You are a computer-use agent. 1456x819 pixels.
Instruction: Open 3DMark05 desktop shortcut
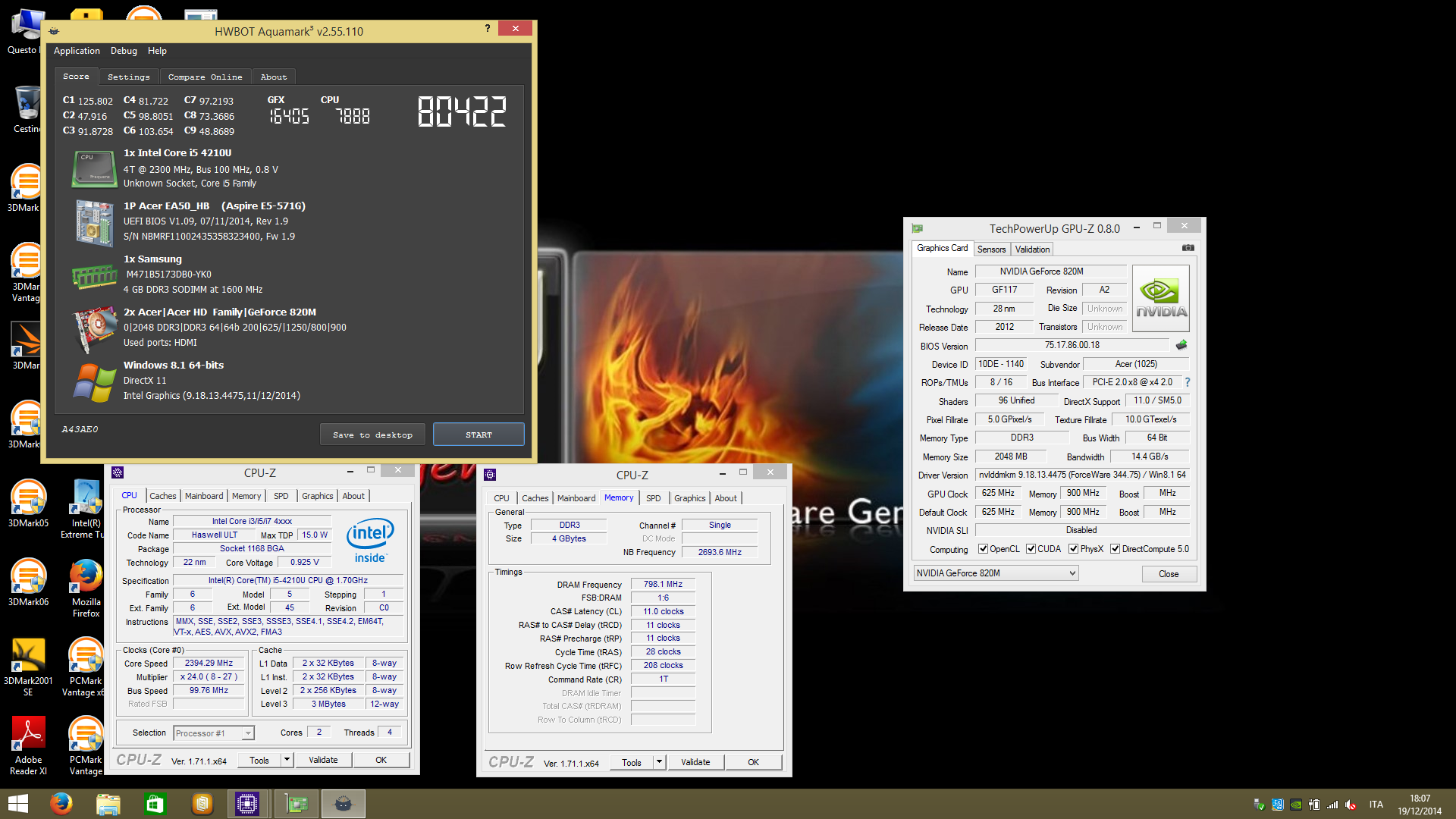(28, 504)
